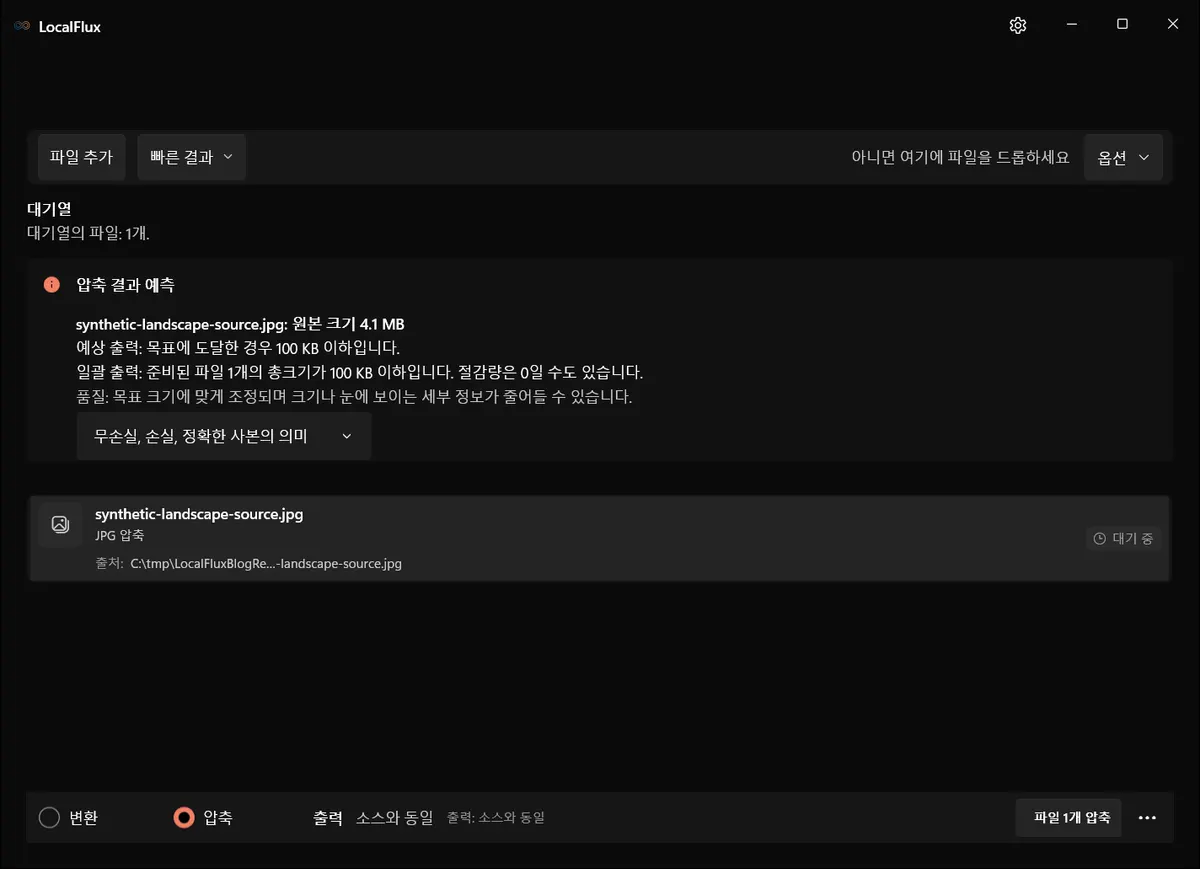This screenshot has width=1200, height=869.
Task: Minimize the LocalFlux window
Action: [1071, 25]
